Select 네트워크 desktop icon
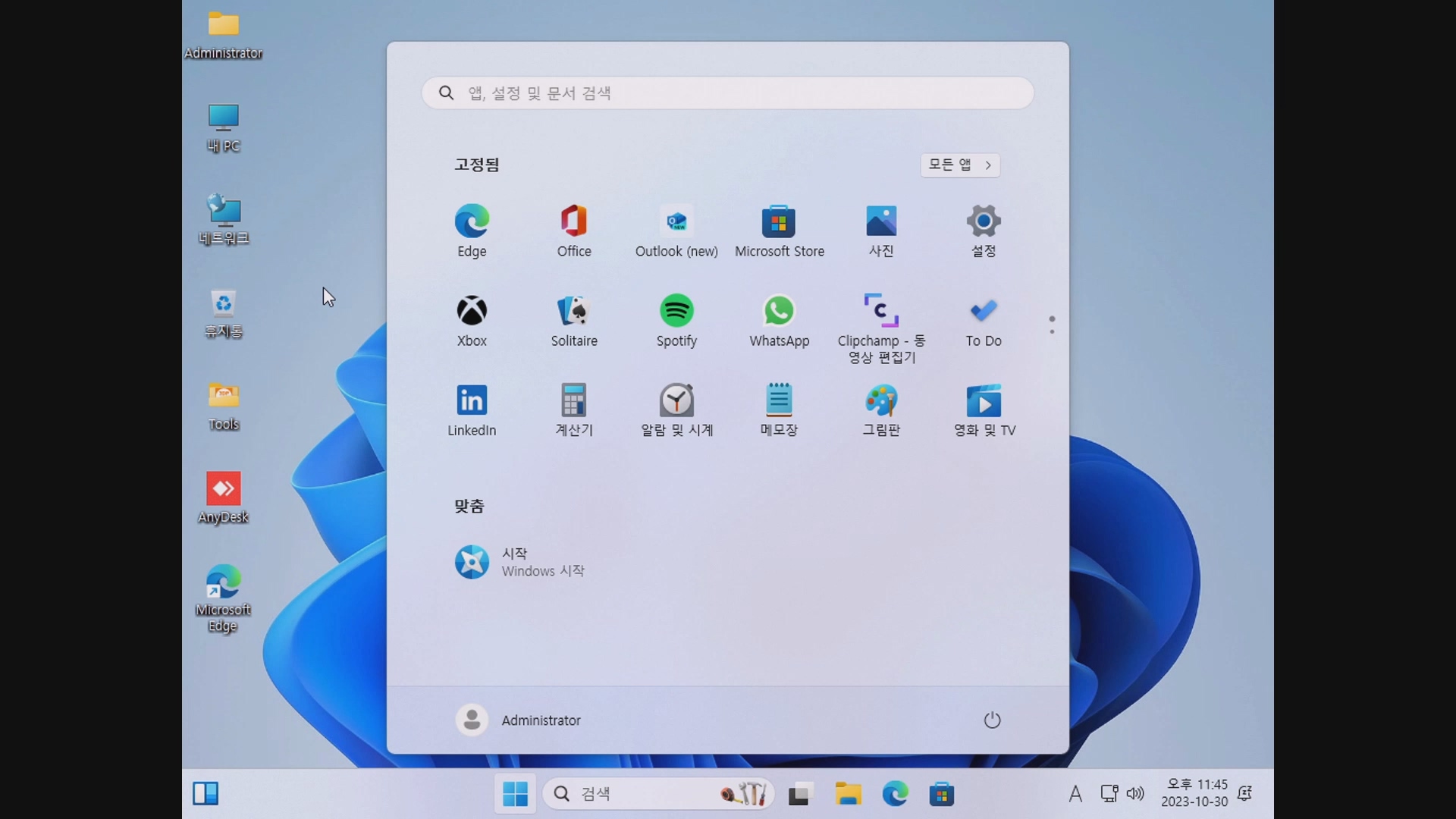 tap(224, 220)
